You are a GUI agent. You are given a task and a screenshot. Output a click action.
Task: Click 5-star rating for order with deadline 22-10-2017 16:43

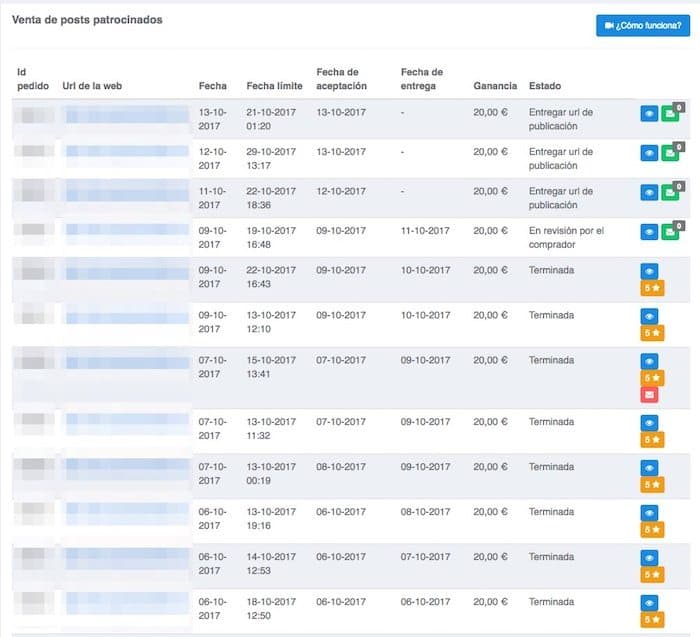tap(651, 289)
